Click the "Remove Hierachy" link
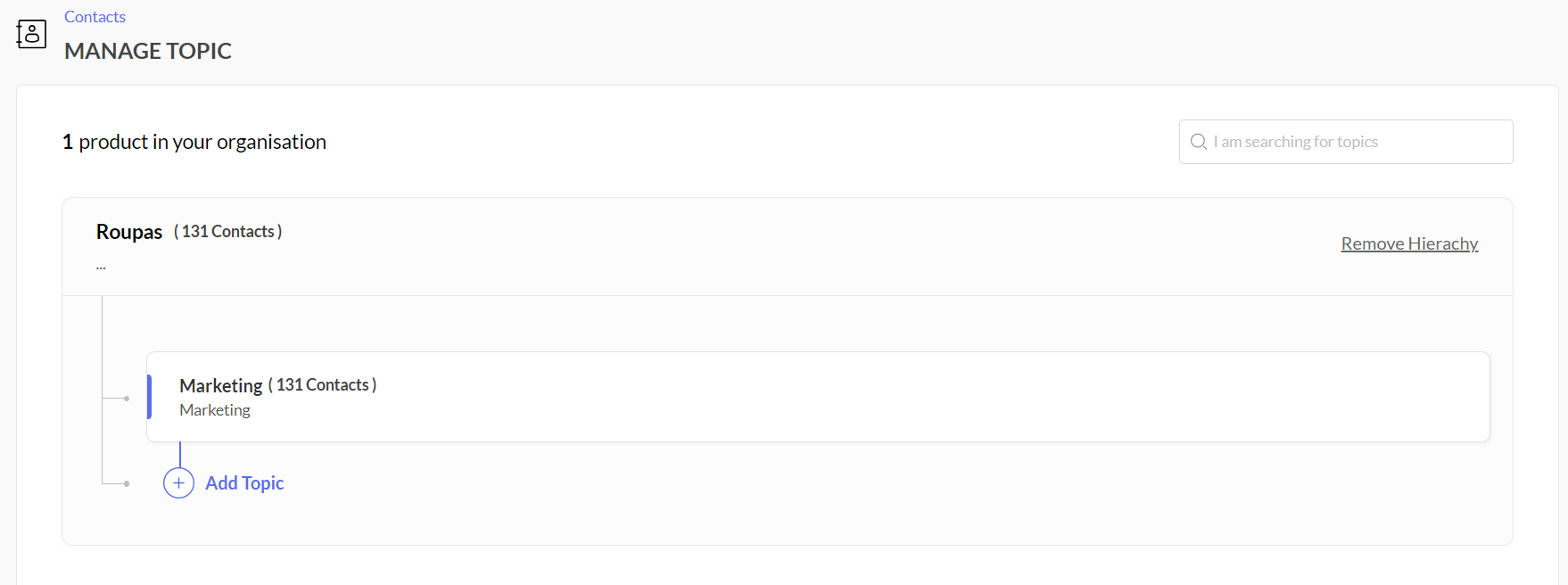The height and width of the screenshot is (585, 1568). 1409,243
